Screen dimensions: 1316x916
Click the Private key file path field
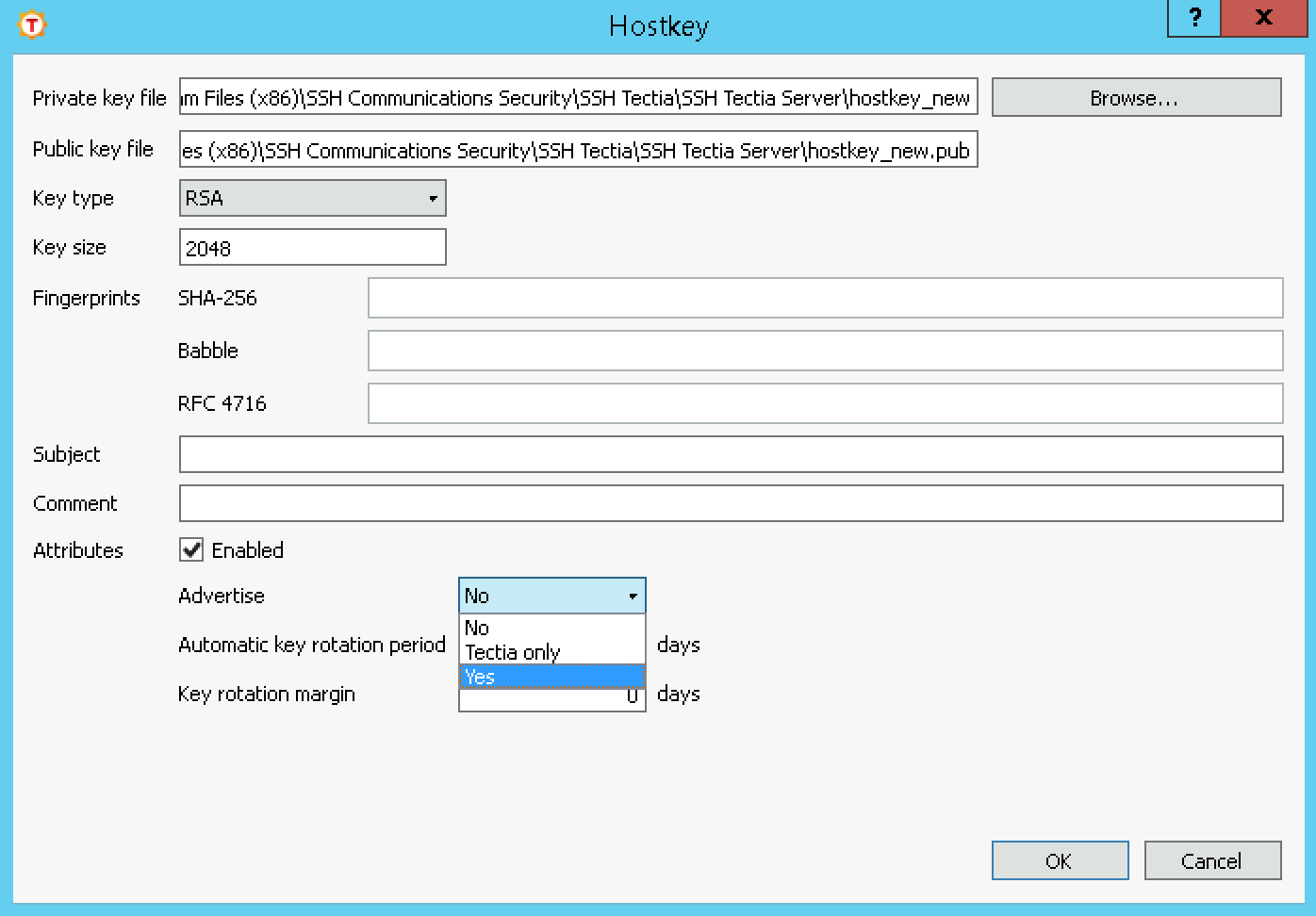coord(577,97)
